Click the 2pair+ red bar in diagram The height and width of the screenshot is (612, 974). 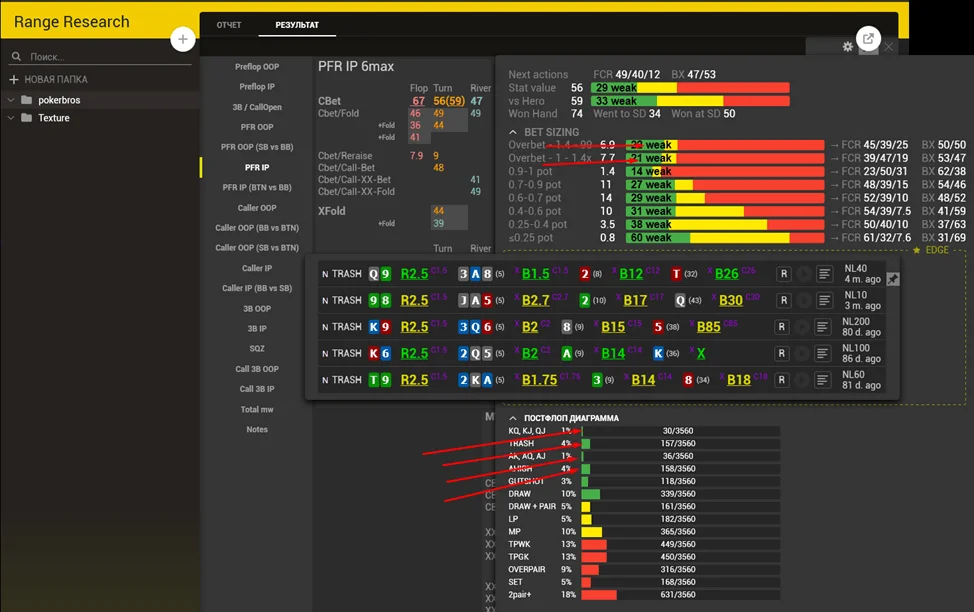tap(598, 595)
